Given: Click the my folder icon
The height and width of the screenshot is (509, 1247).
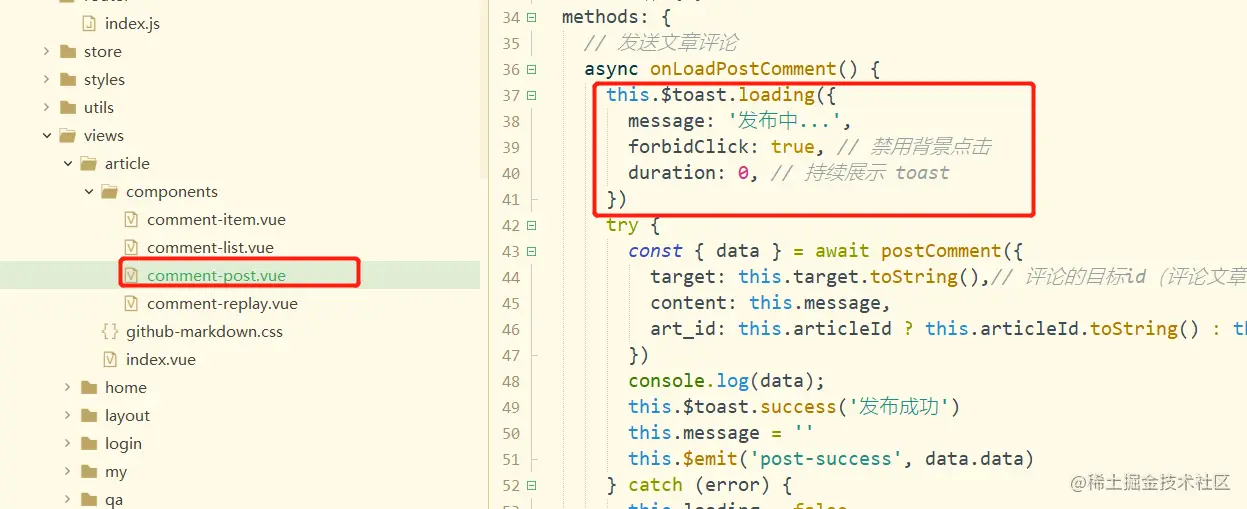Looking at the screenshot, I should pyautogui.click(x=89, y=472).
